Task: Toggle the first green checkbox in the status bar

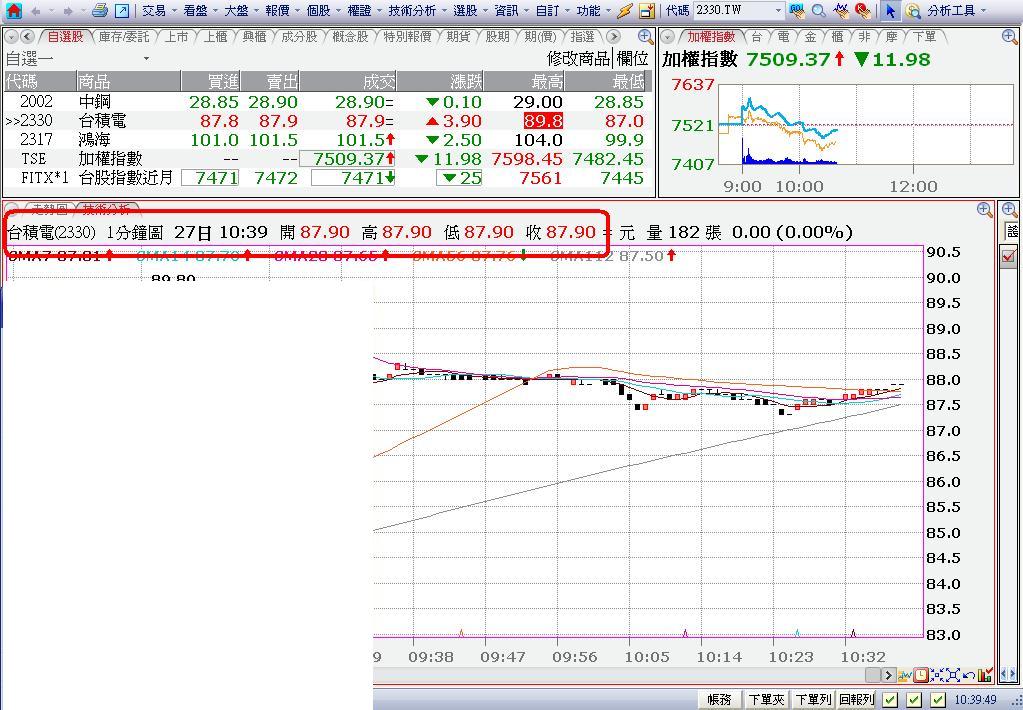Action: pyautogui.click(x=890, y=700)
